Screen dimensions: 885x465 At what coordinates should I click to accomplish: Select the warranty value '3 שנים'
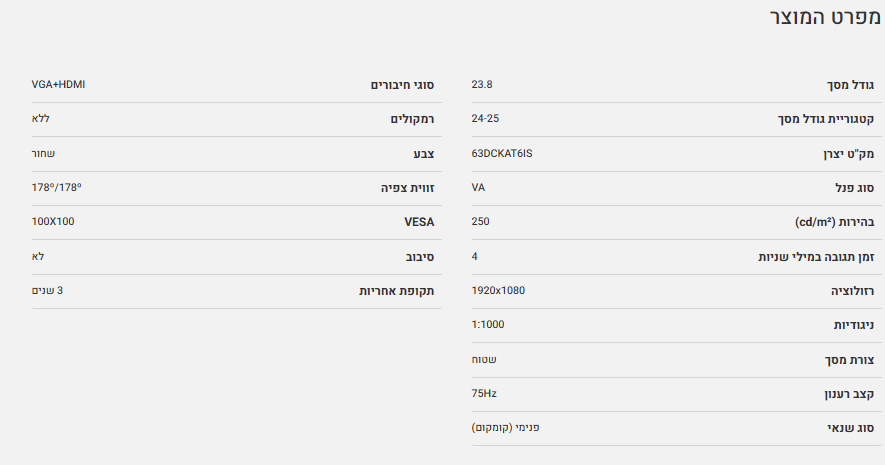point(48,290)
